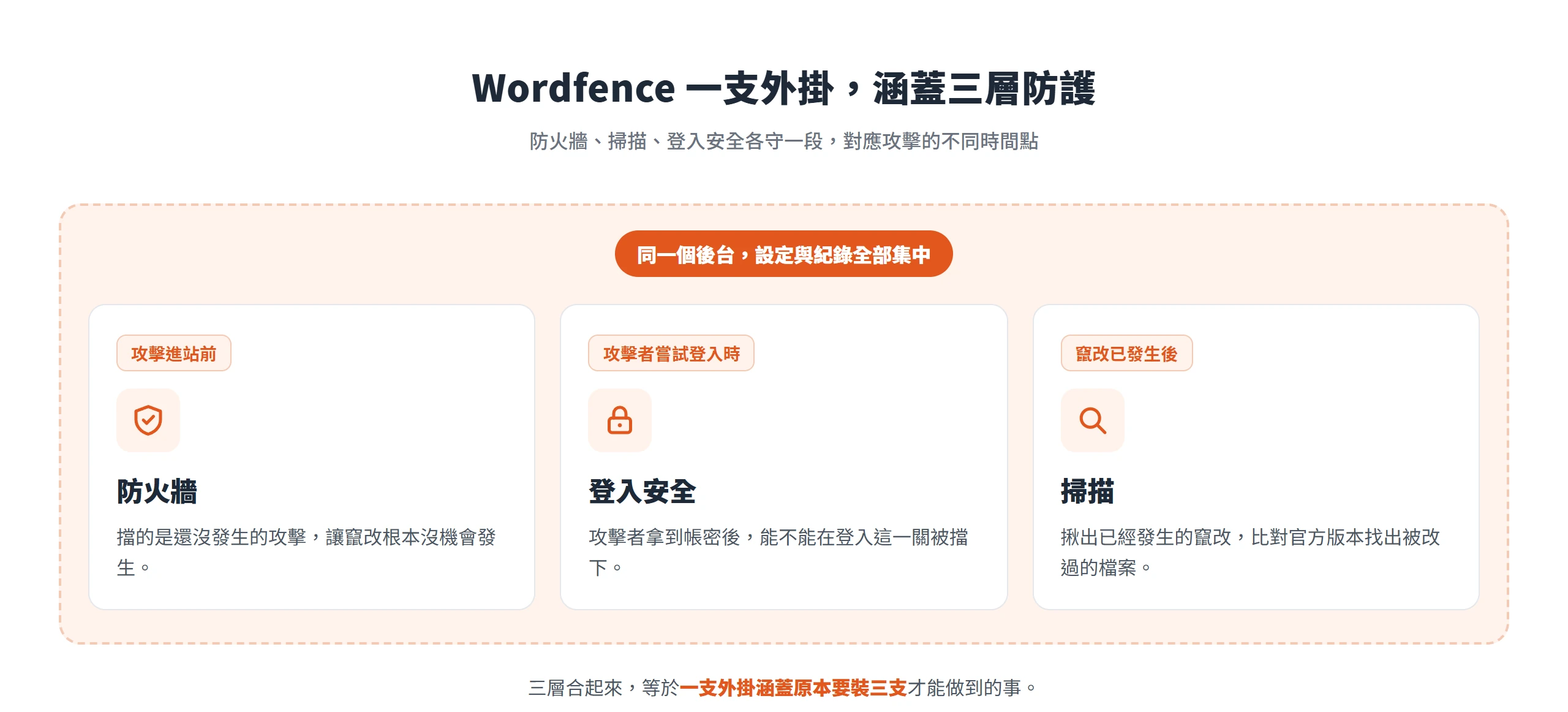Click the padlock login security icon

(x=620, y=420)
